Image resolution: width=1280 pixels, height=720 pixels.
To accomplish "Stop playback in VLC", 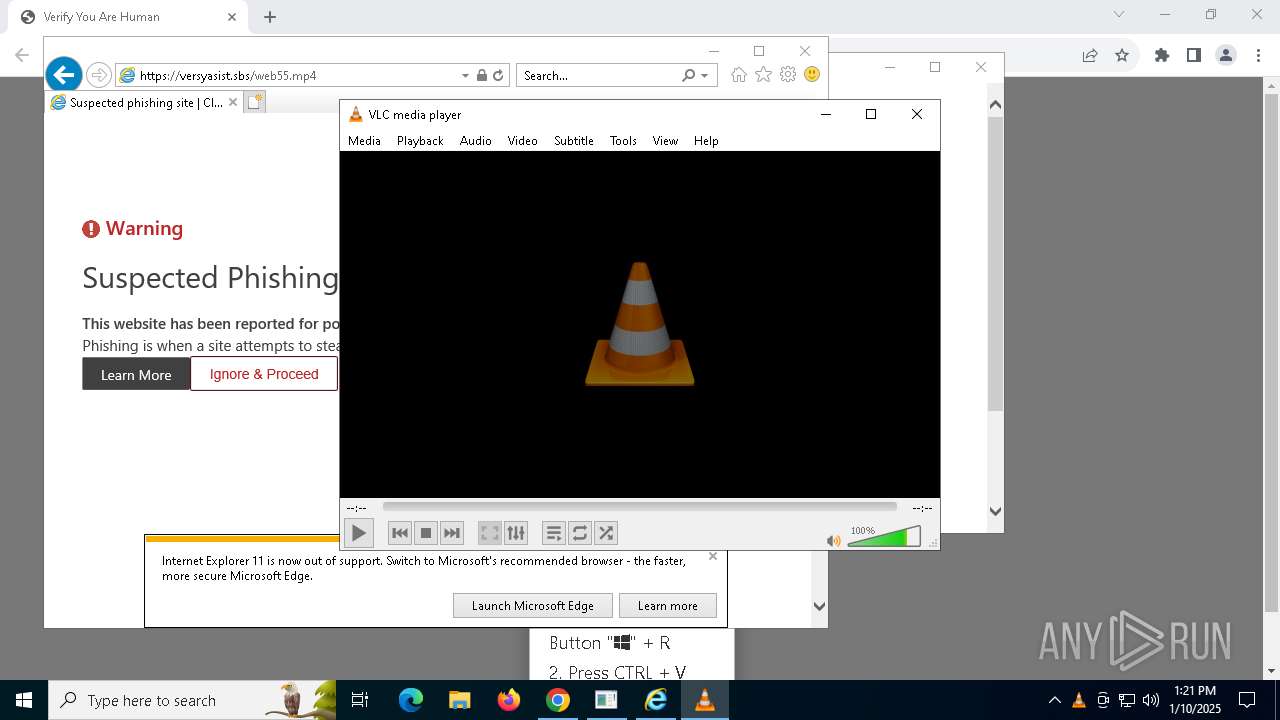I will pyautogui.click(x=426, y=533).
